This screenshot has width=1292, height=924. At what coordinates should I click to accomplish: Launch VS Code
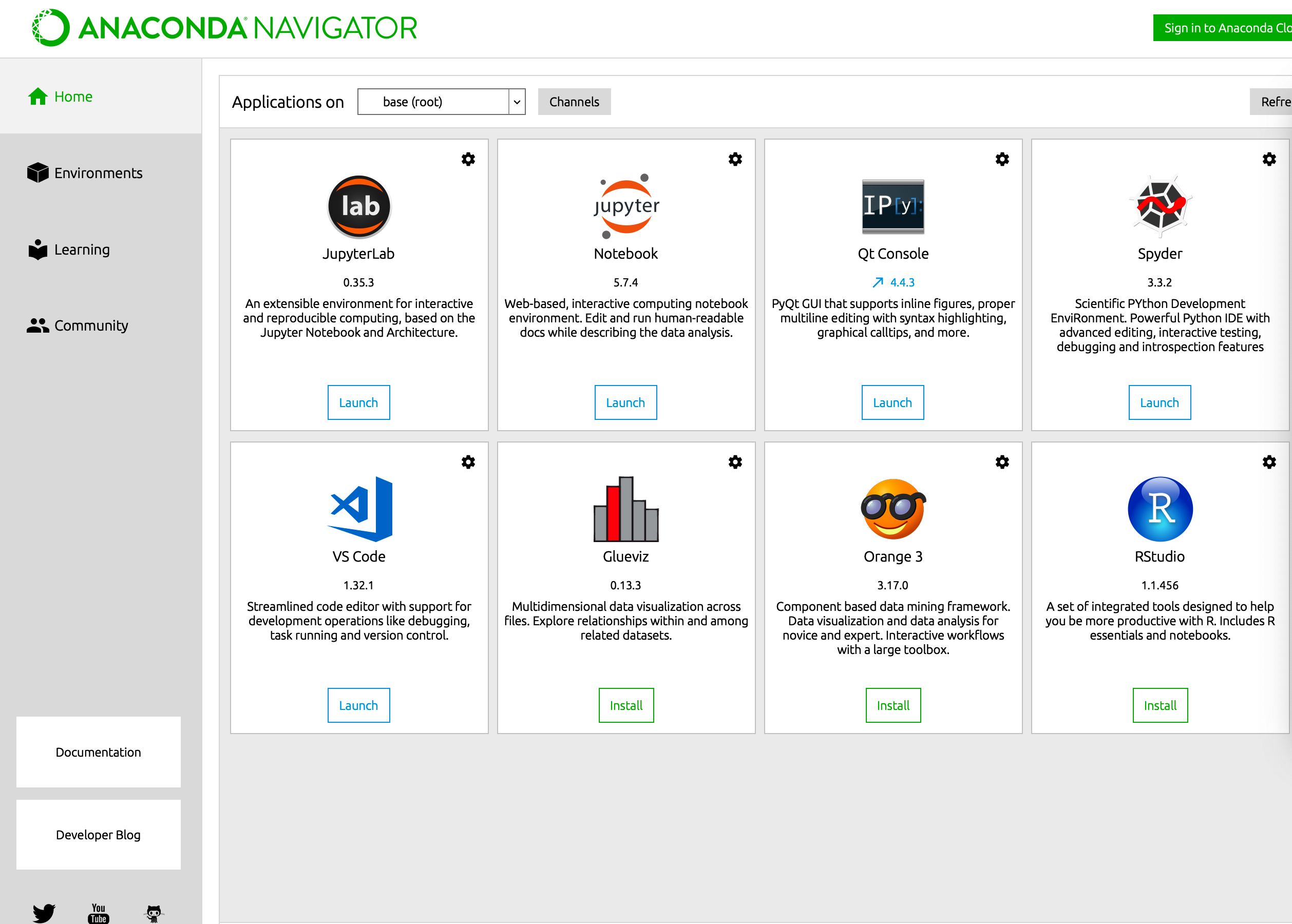point(358,705)
